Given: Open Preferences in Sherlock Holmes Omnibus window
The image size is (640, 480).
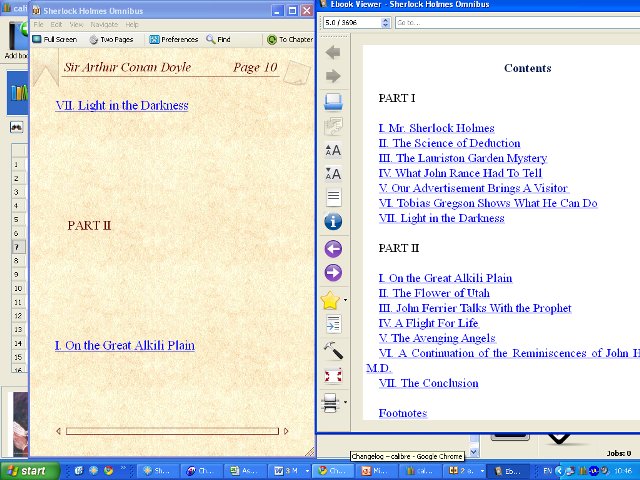Looking at the screenshot, I should click(173, 40).
